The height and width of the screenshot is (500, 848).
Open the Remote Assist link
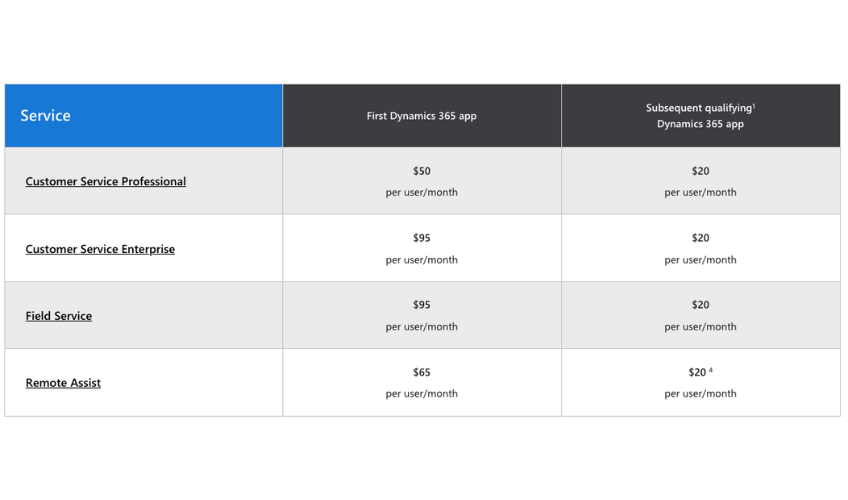[63, 383]
